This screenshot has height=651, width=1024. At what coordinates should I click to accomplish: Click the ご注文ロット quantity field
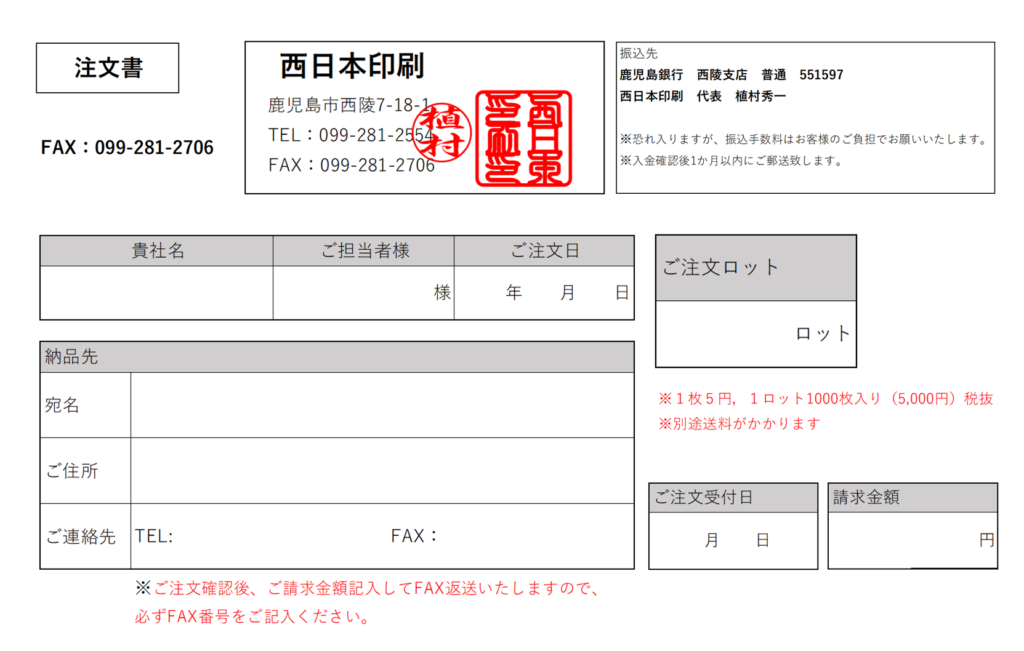[756, 334]
